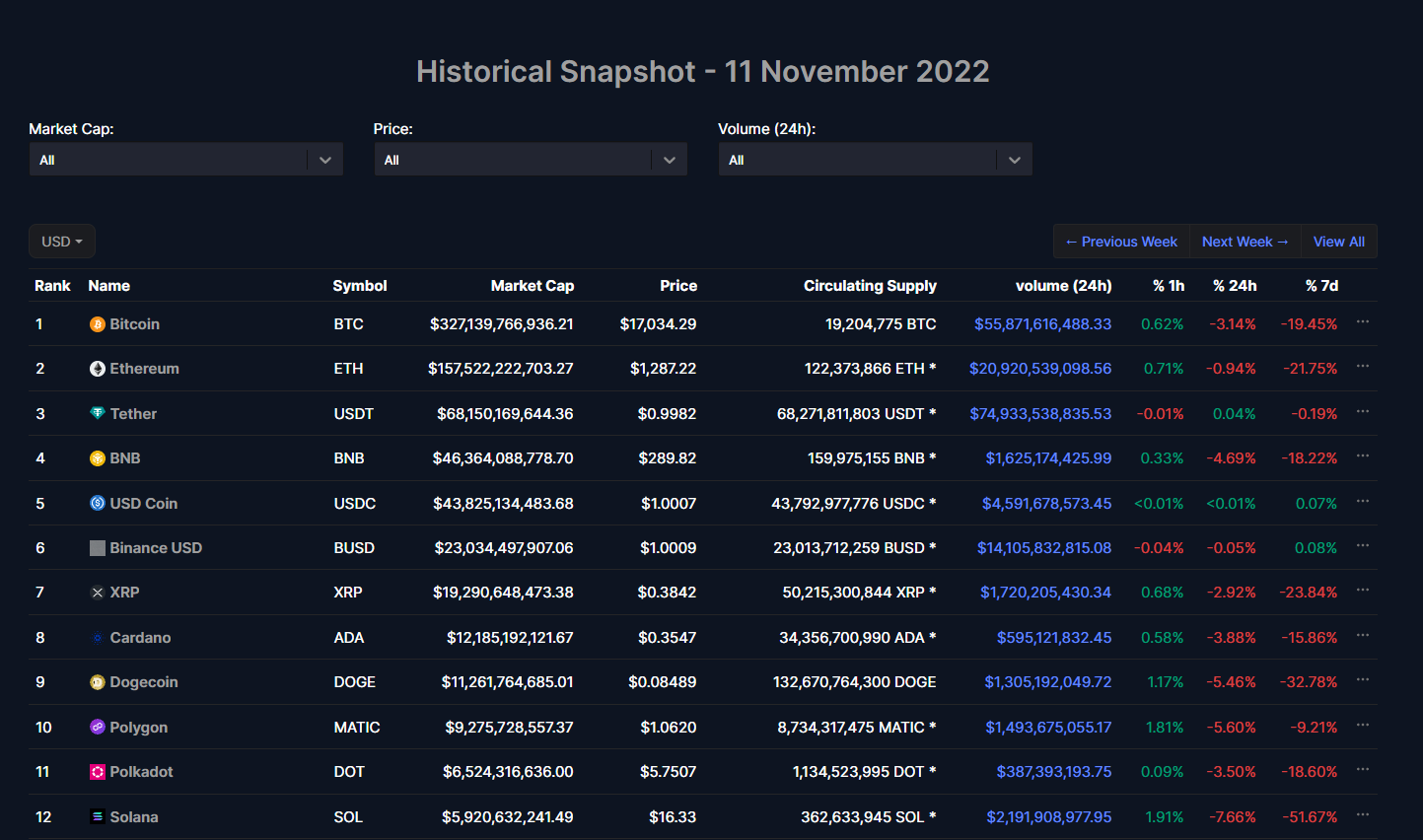Click the BNB coin logo icon
Screen dimensions: 1423x840
(97, 458)
